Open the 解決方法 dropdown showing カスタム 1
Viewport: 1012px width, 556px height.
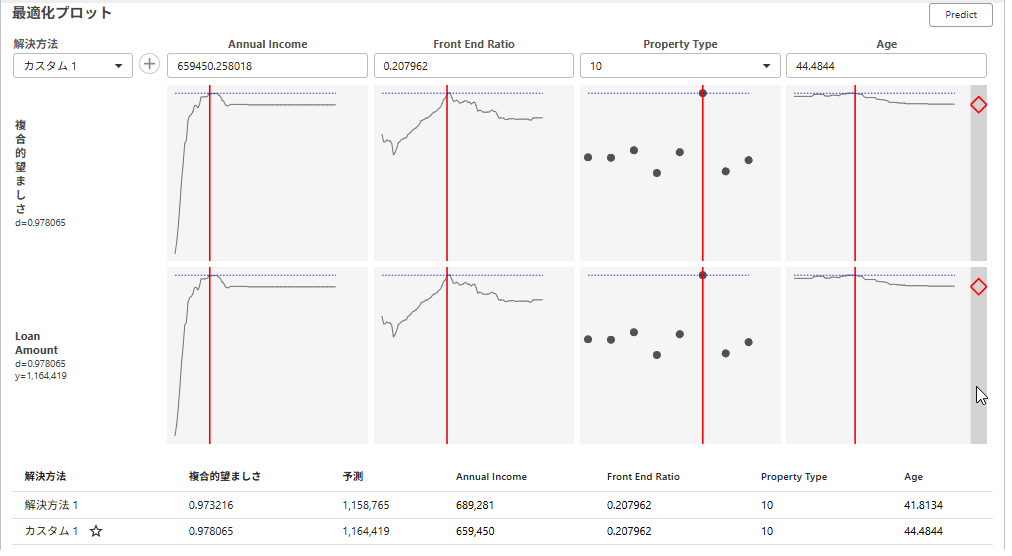[x=72, y=66]
